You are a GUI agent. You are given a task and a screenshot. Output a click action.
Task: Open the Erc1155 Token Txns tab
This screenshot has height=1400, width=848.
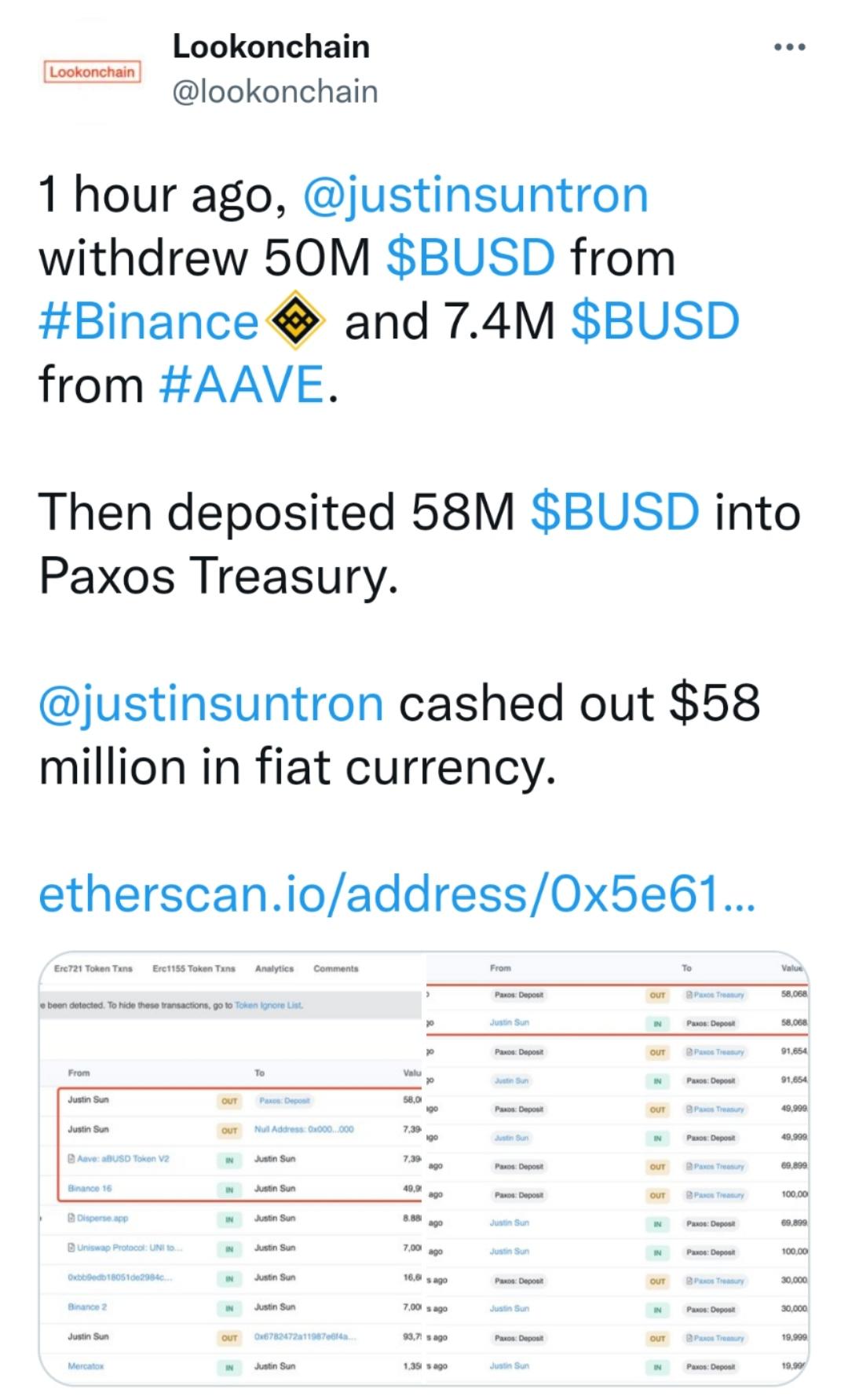[x=194, y=969]
